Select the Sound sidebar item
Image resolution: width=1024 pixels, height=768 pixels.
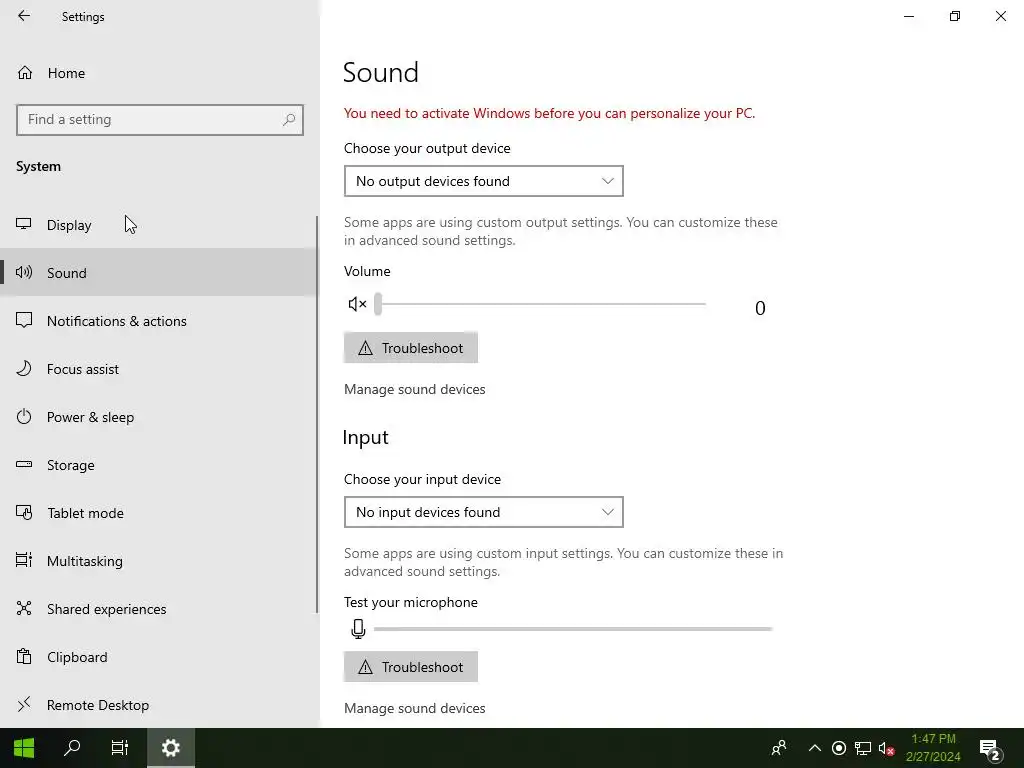coord(158,273)
